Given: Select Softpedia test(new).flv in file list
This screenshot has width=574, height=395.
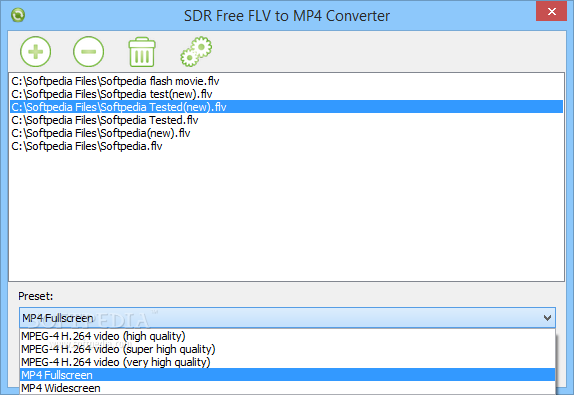Looking at the screenshot, I should pyautogui.click(x=286, y=94).
